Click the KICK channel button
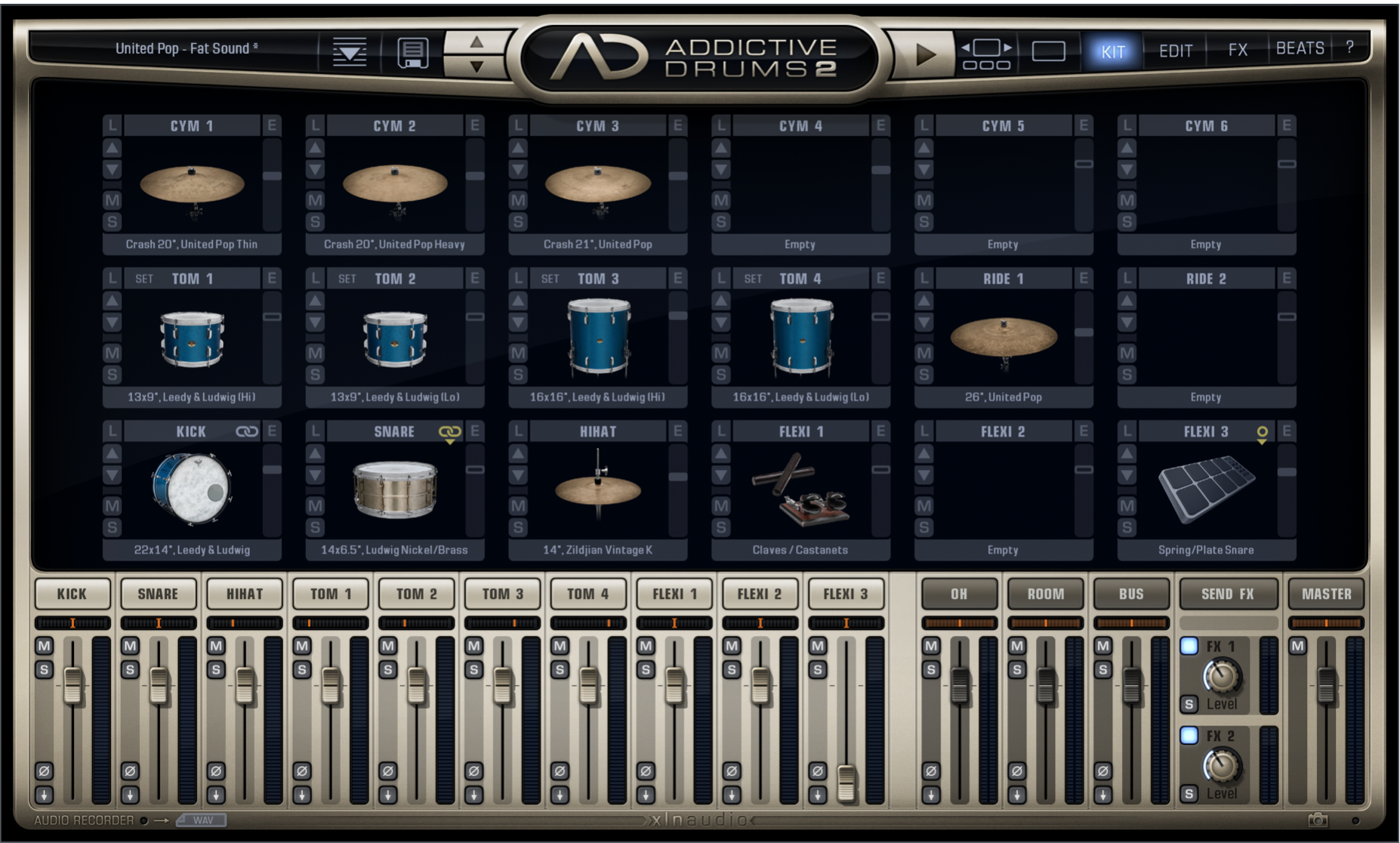This screenshot has width=1400, height=843. (x=72, y=594)
